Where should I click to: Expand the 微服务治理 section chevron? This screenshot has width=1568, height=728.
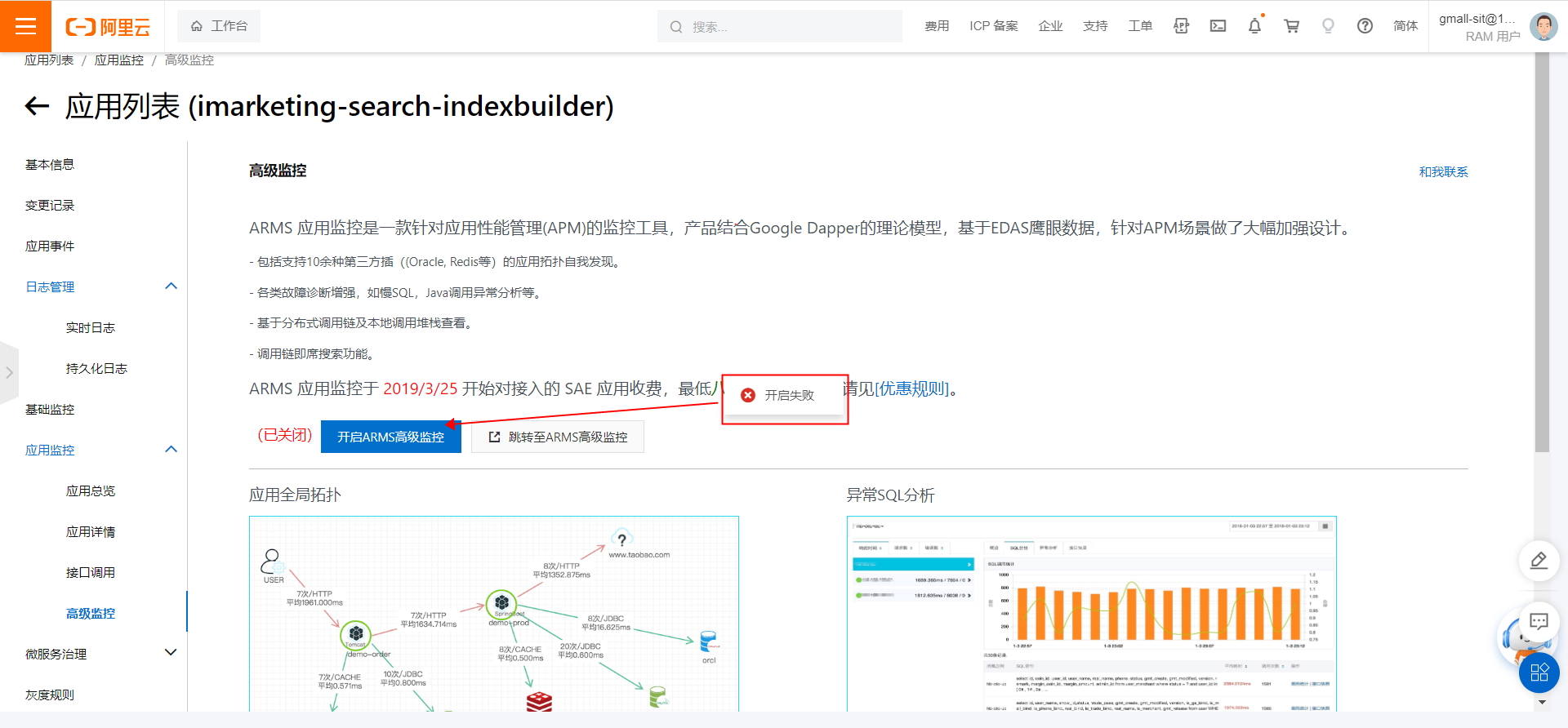171,653
